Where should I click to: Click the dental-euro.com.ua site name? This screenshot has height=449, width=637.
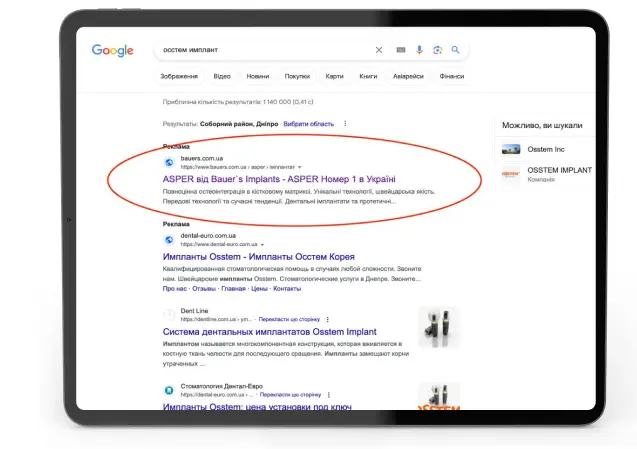pos(208,236)
